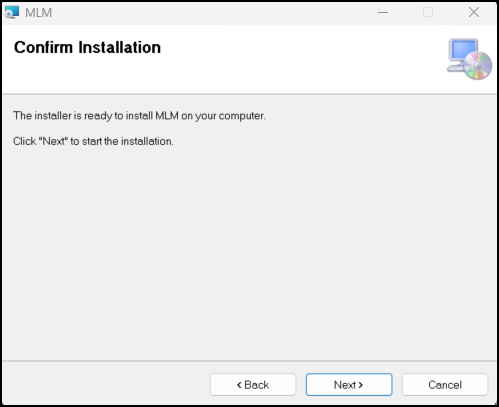Click the empty gray dialog body
This screenshot has width=499, height=407.
tap(249, 253)
